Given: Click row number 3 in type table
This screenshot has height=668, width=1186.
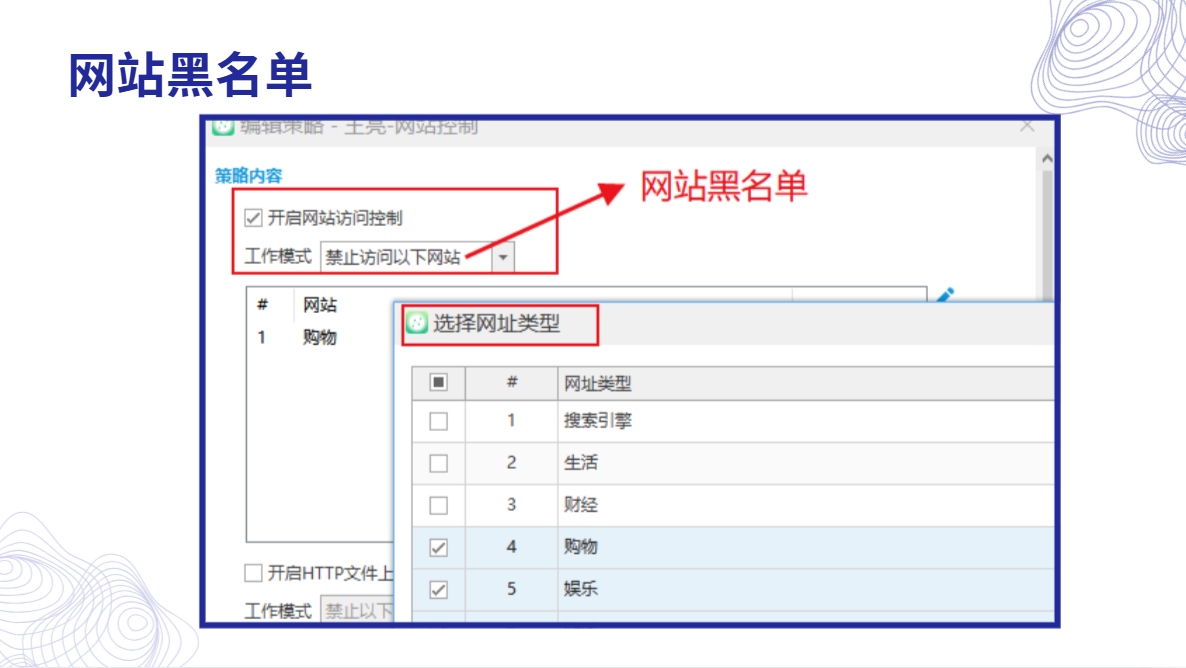Looking at the screenshot, I should point(511,505).
